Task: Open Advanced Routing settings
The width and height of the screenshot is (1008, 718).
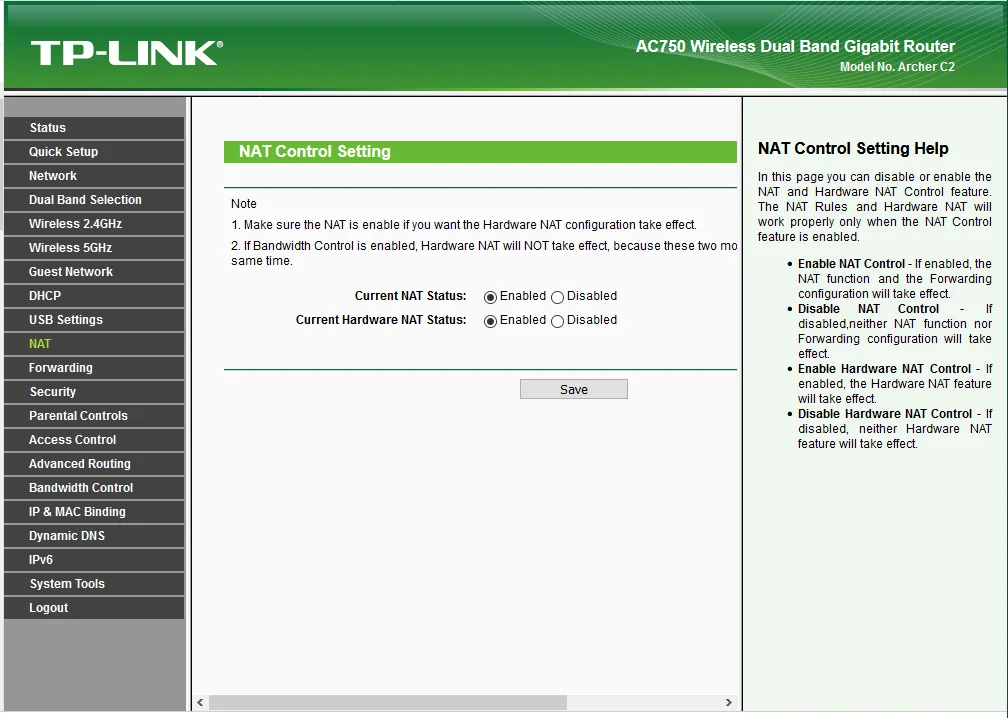Action: [94, 463]
